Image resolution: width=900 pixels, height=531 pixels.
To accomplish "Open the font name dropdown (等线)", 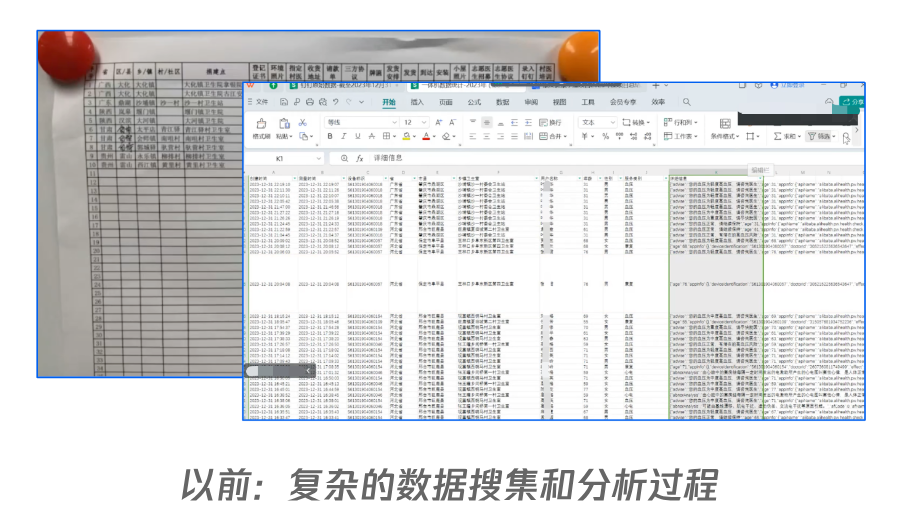I will tap(362, 122).
